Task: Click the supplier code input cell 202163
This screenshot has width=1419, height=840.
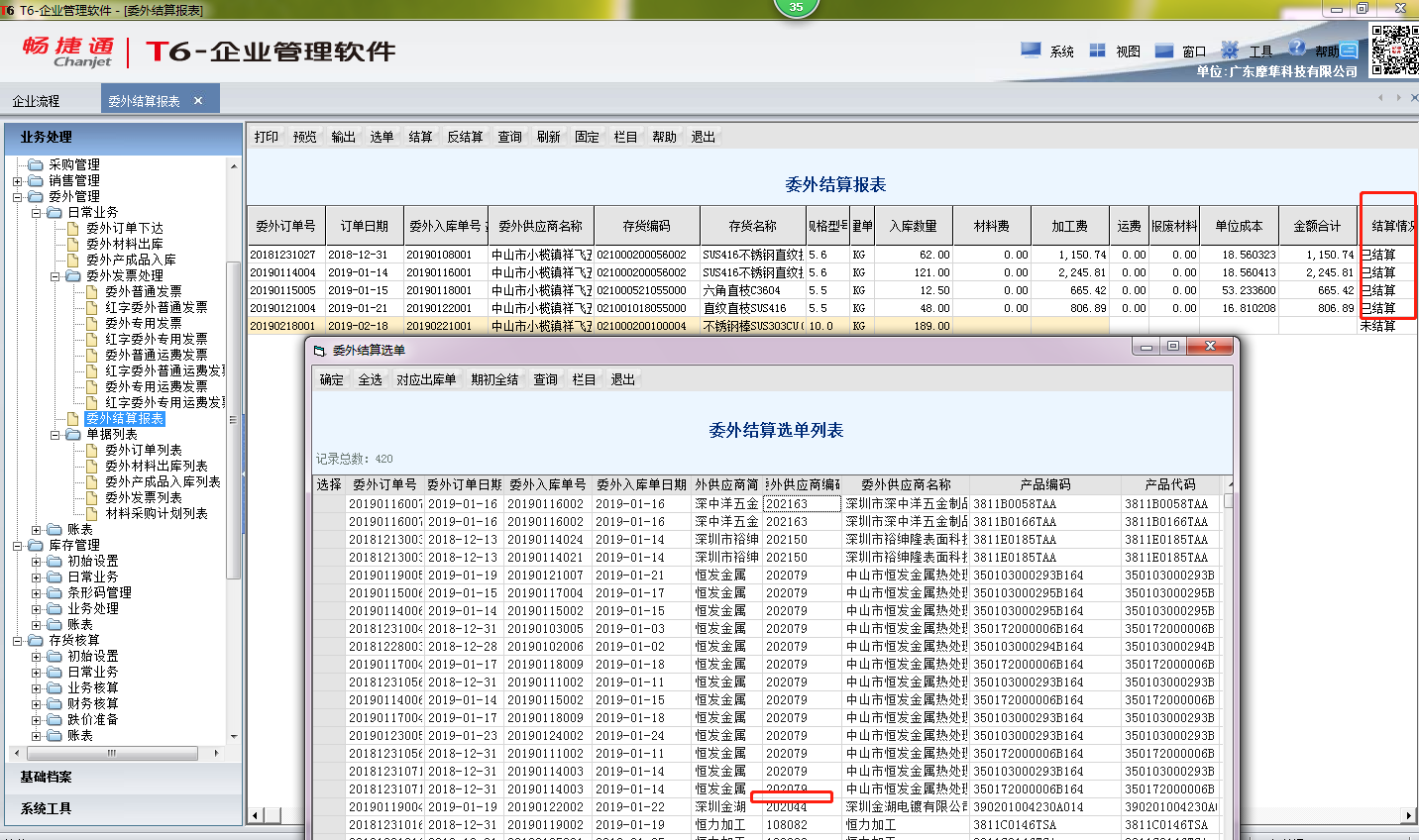Action: click(x=802, y=503)
